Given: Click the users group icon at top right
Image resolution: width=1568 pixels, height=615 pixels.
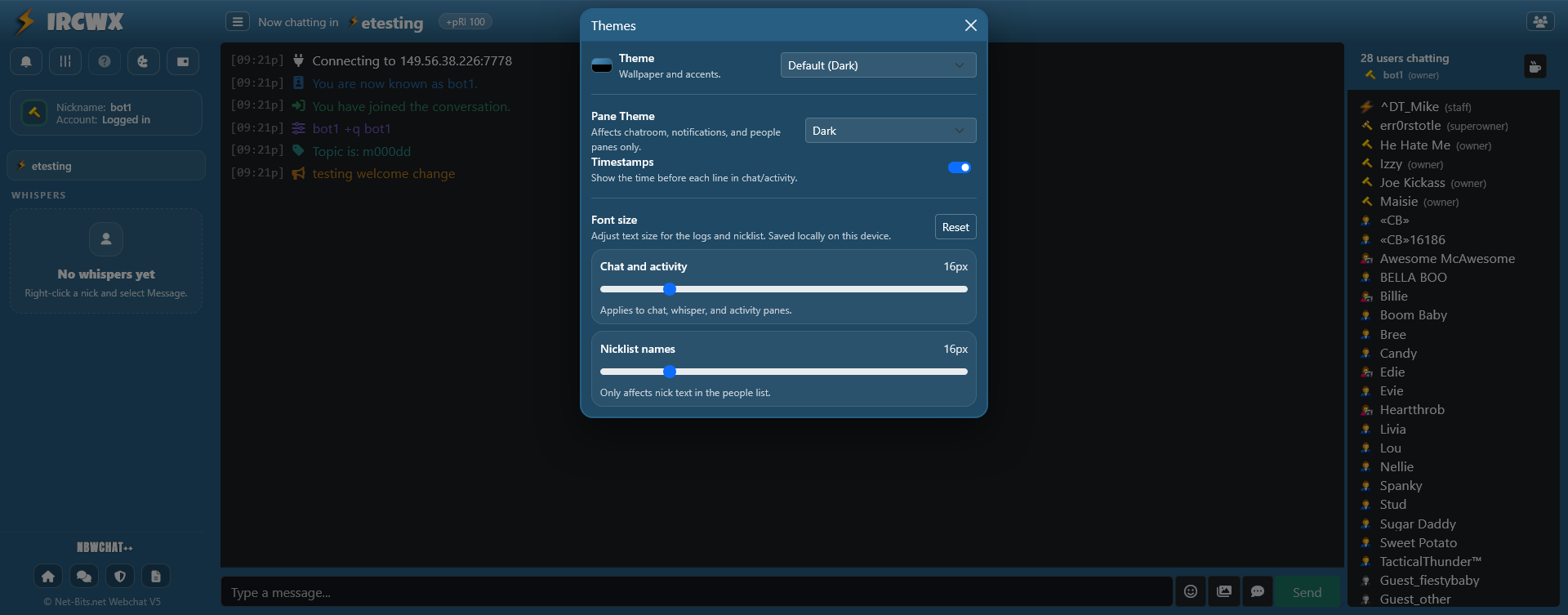Looking at the screenshot, I should tap(1539, 22).
